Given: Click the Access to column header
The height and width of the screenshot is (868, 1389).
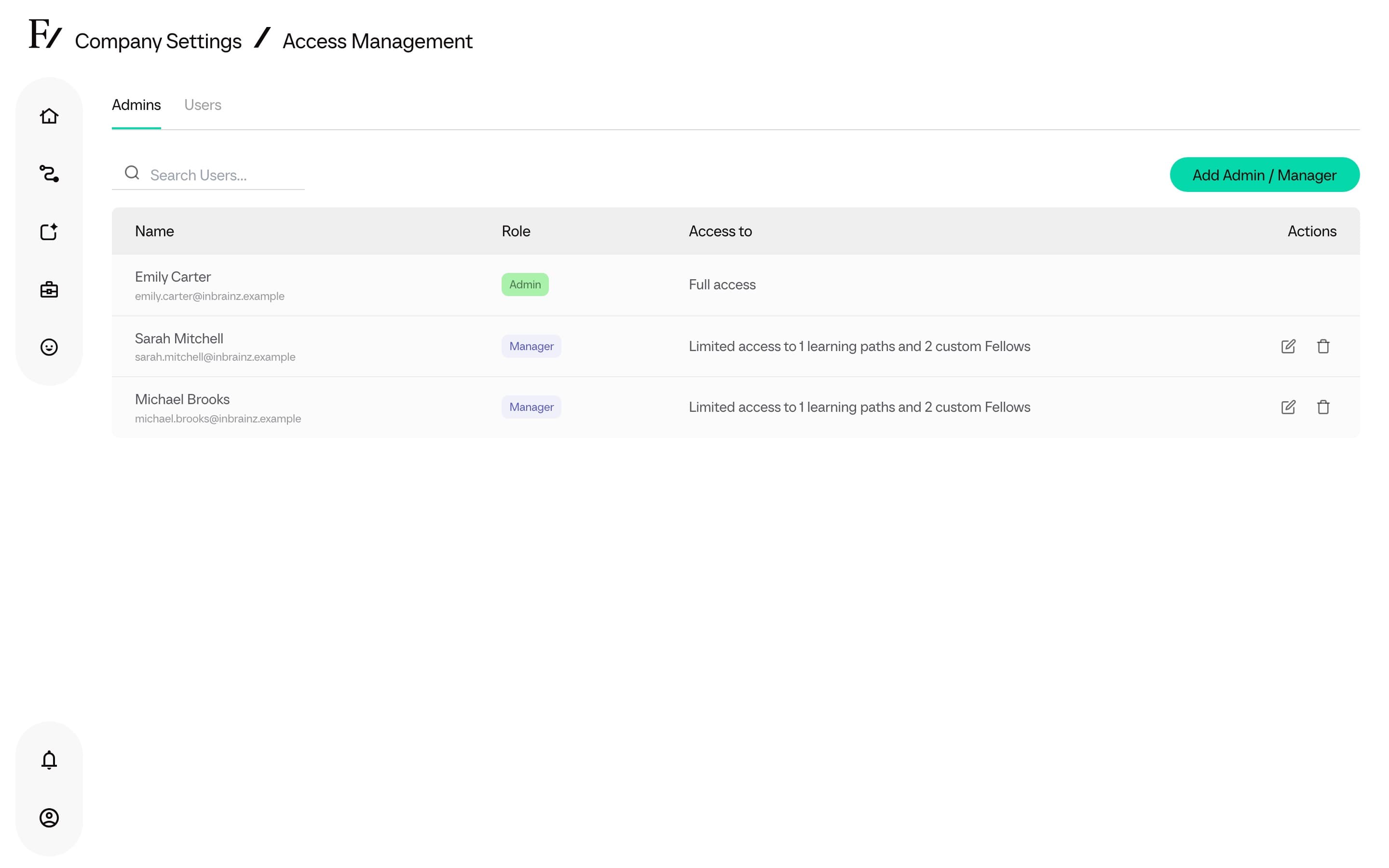Looking at the screenshot, I should pos(720,231).
